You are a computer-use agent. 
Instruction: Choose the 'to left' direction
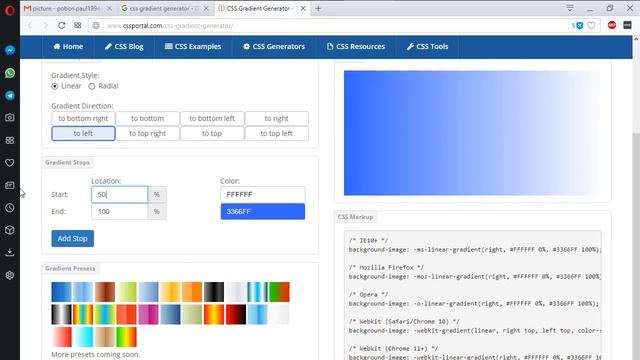(x=83, y=133)
